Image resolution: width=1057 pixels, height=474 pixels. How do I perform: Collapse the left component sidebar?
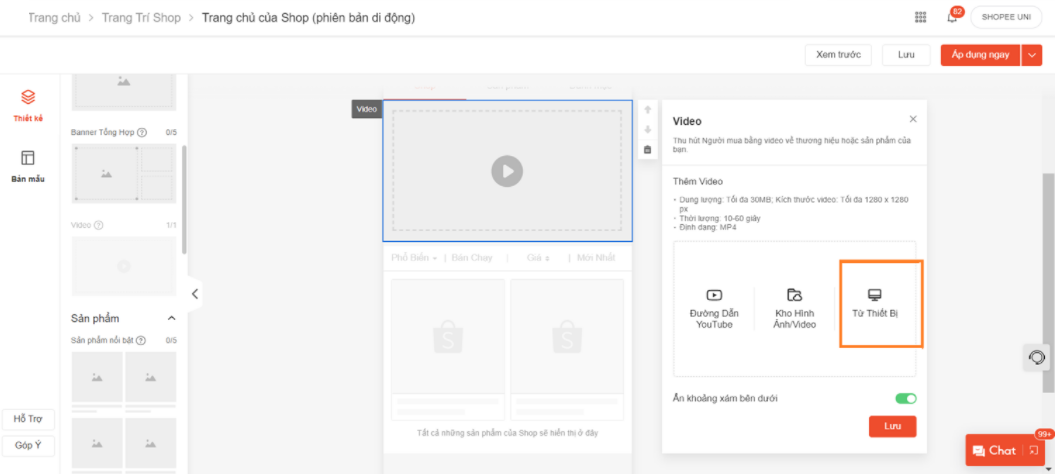[194, 294]
